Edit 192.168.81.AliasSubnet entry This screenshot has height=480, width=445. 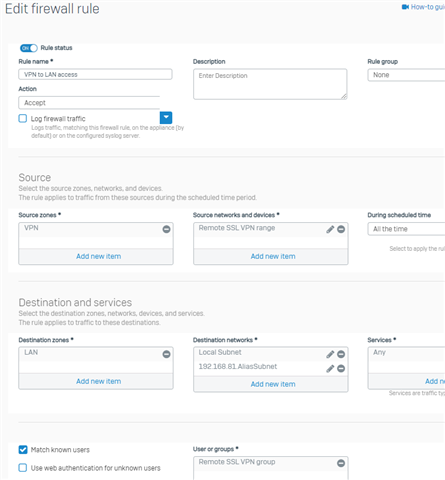[x=330, y=368]
